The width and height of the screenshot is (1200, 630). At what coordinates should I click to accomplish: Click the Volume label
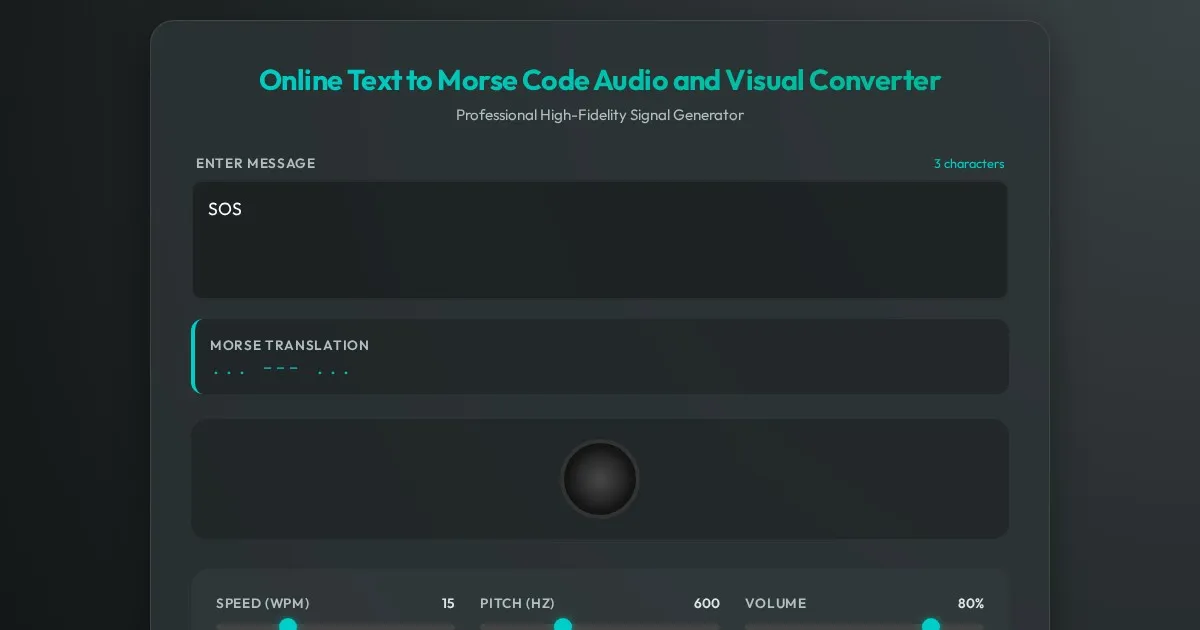[775, 603]
